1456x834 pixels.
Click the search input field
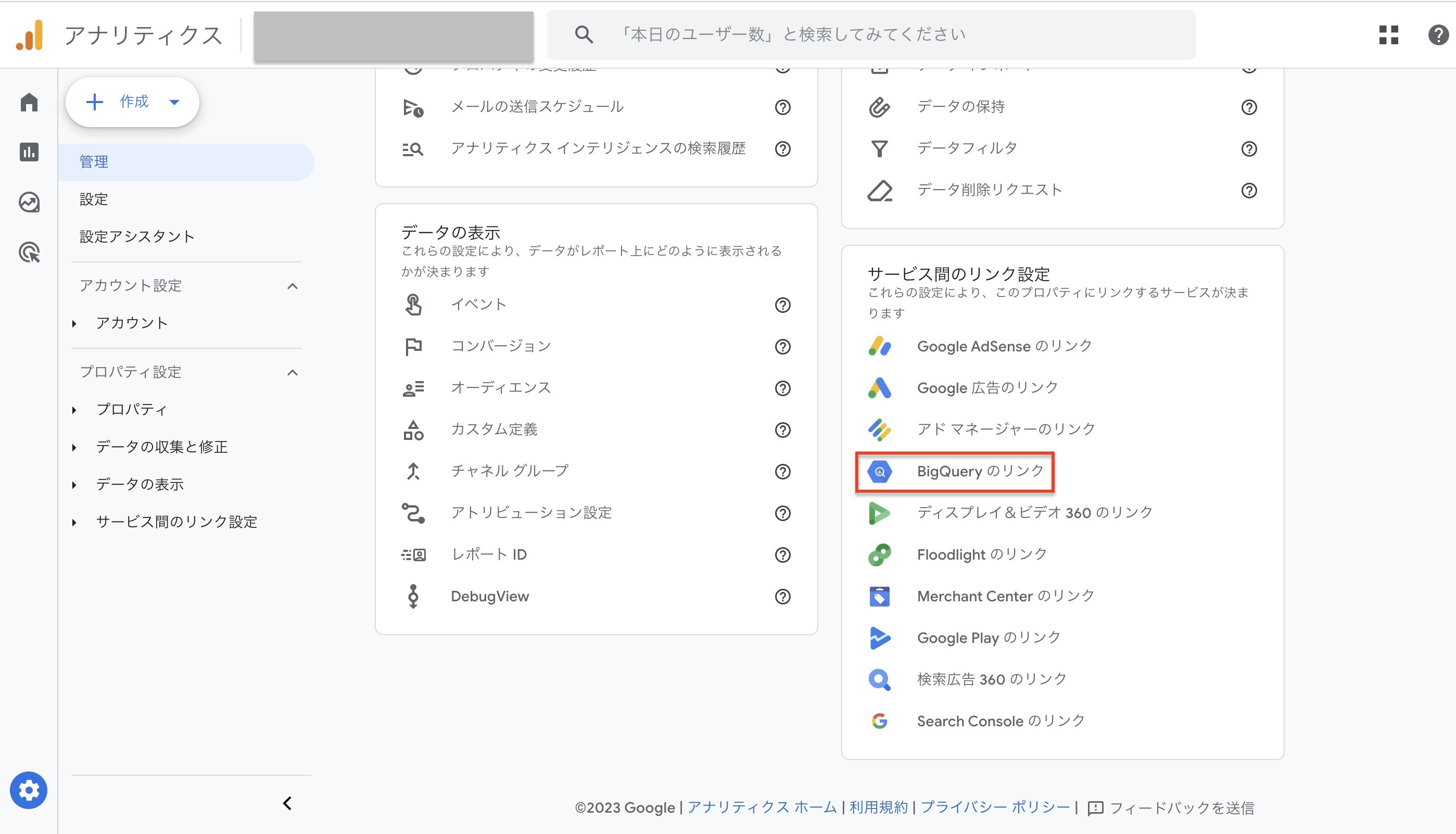pyautogui.click(x=870, y=35)
